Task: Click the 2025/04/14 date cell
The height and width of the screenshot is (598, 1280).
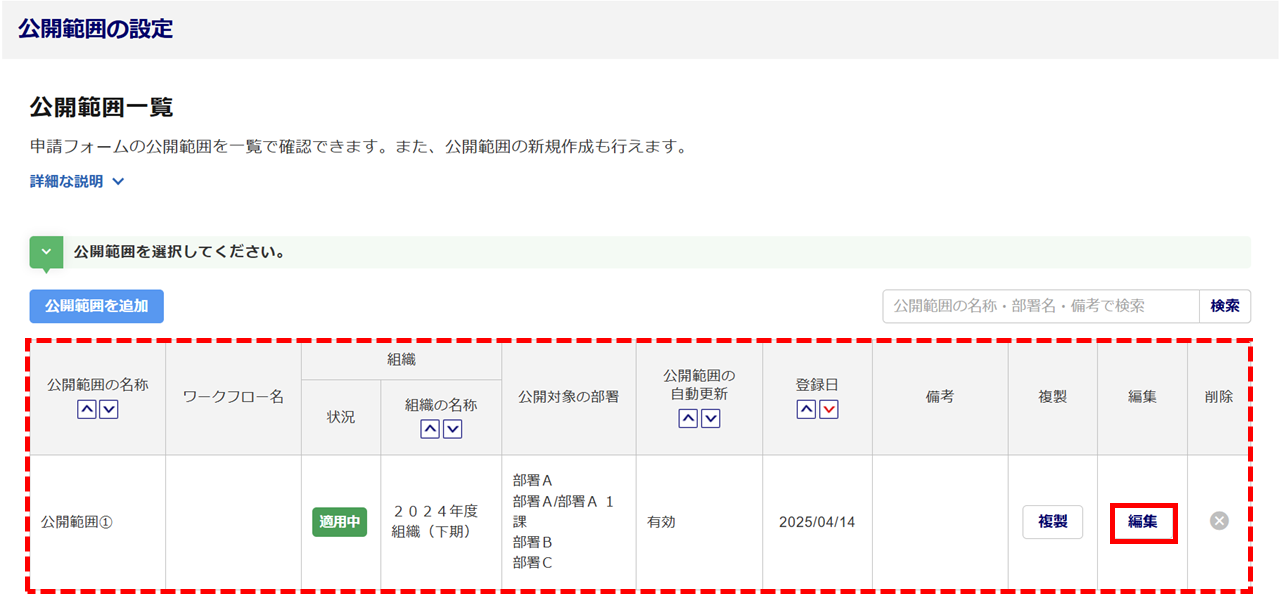Action: (817, 522)
